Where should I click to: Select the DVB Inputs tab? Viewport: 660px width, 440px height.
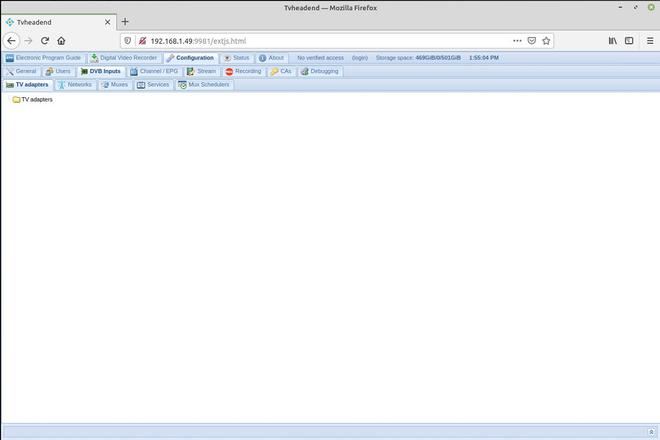pos(101,72)
